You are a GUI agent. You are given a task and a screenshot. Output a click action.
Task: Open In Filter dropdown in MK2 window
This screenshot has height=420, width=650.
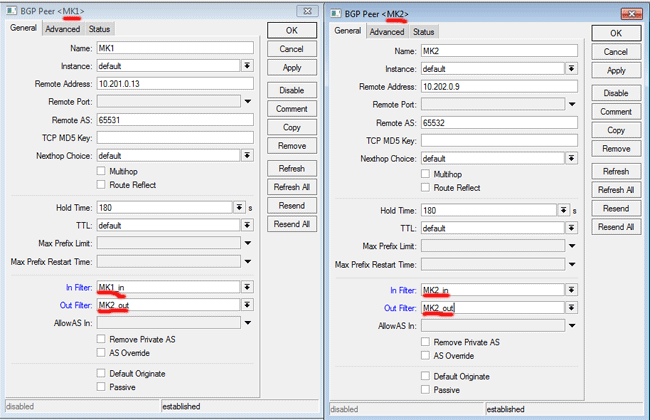571,290
